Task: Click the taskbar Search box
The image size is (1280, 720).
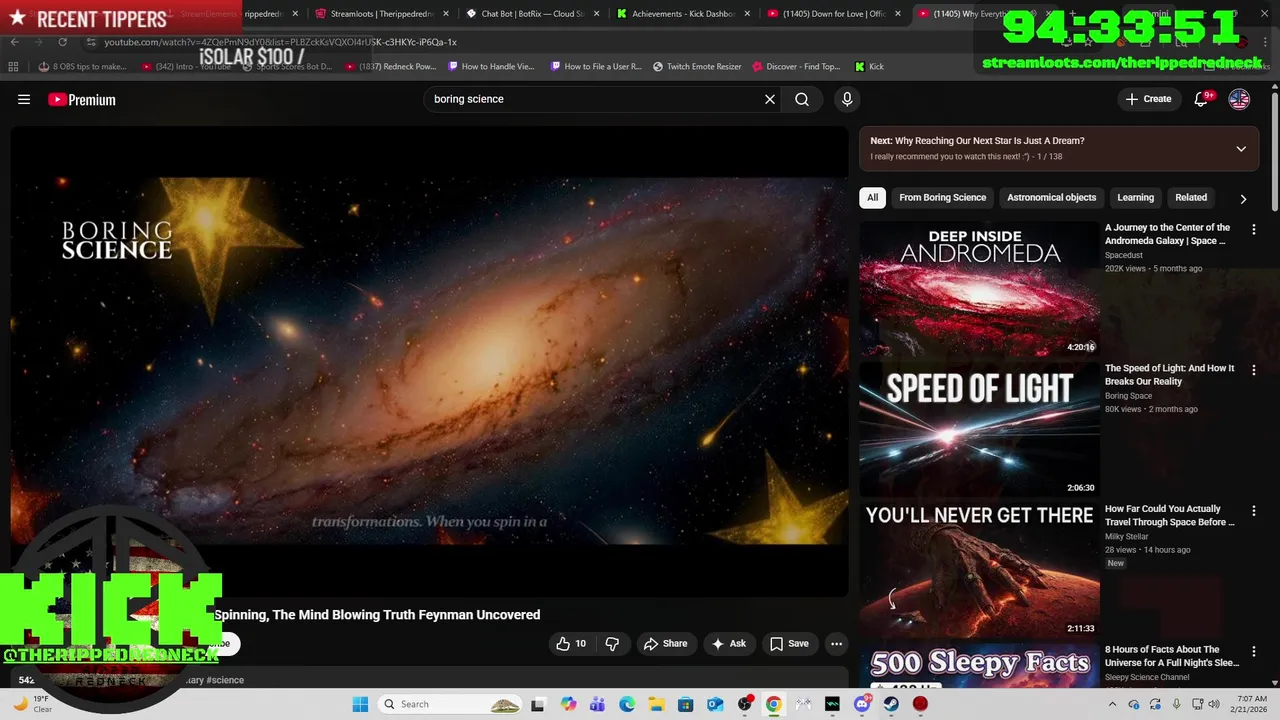Action: [x=450, y=704]
